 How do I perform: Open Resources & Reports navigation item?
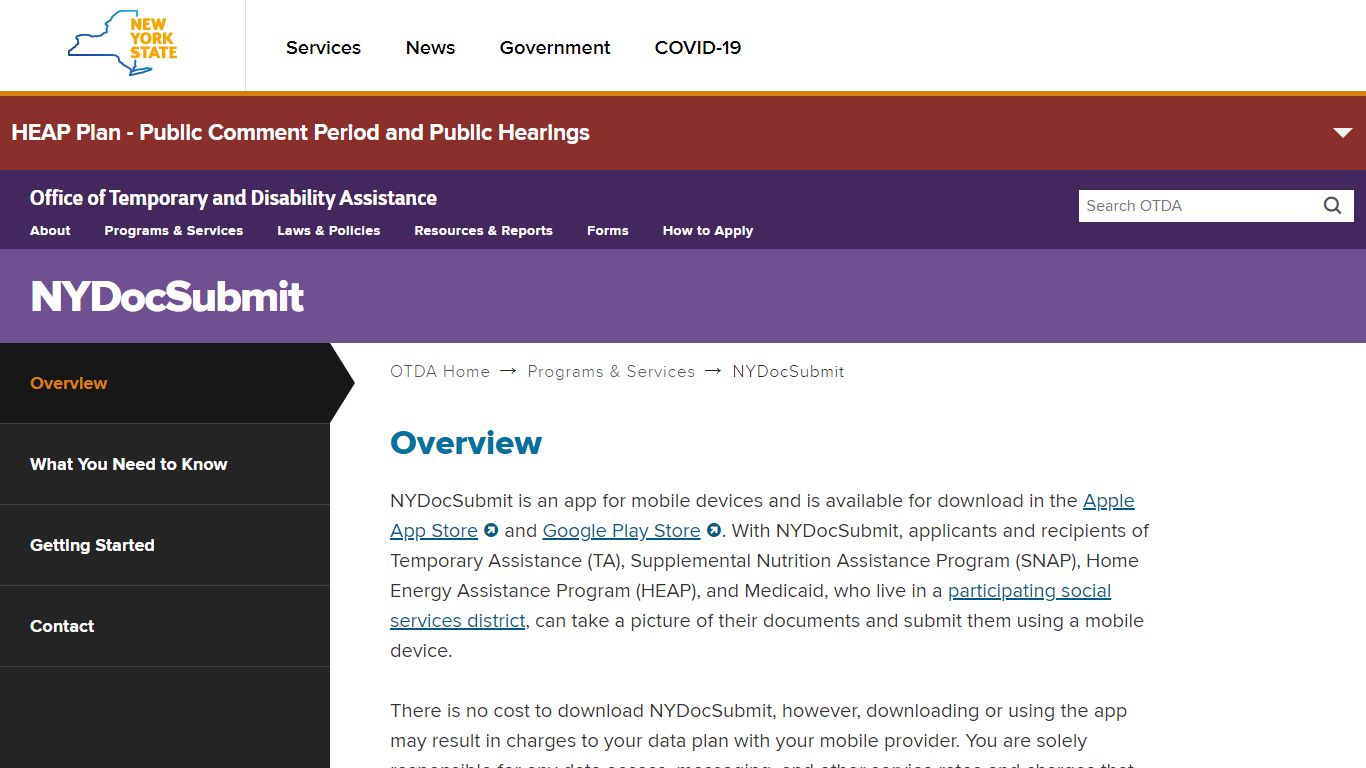[484, 230]
